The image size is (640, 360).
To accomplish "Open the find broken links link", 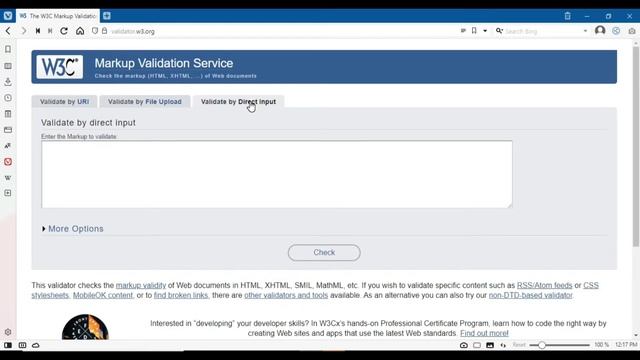I will pyautogui.click(x=181, y=295).
